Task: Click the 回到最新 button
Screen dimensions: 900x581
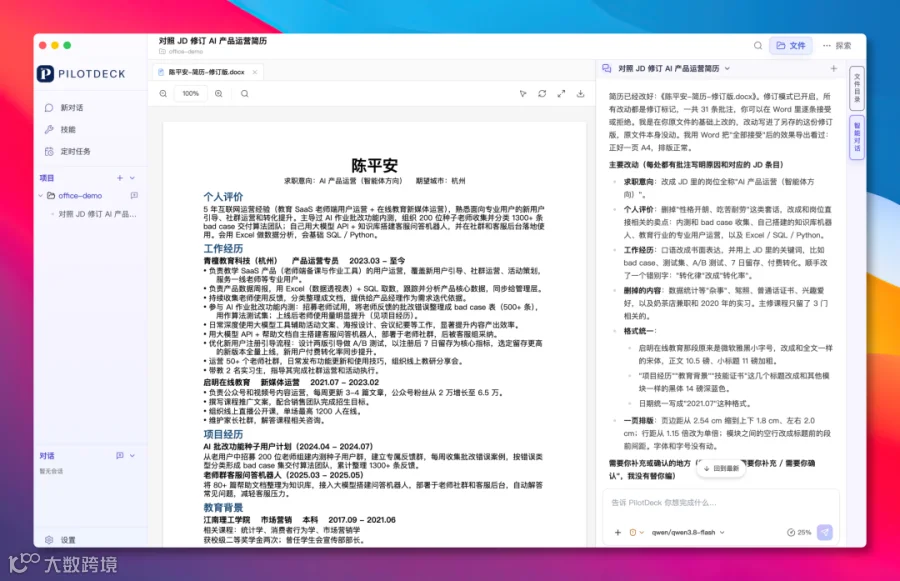Action: (721, 468)
